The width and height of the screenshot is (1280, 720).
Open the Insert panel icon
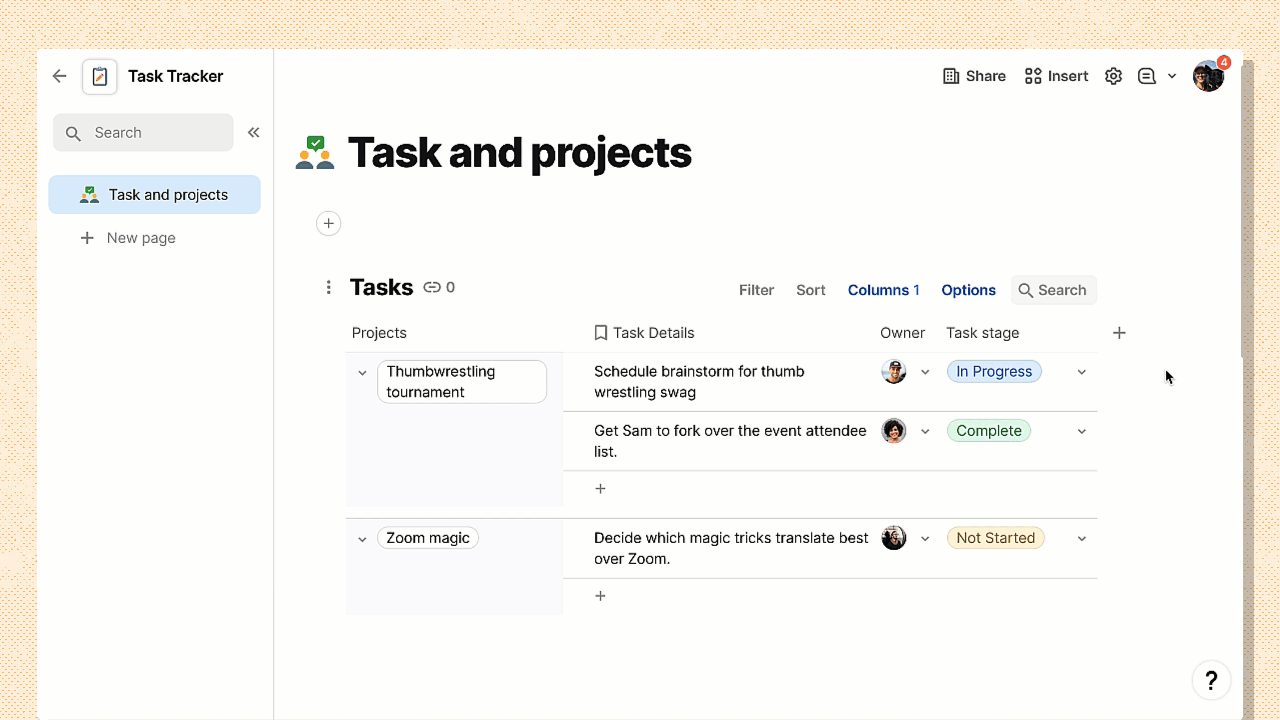tap(1031, 75)
